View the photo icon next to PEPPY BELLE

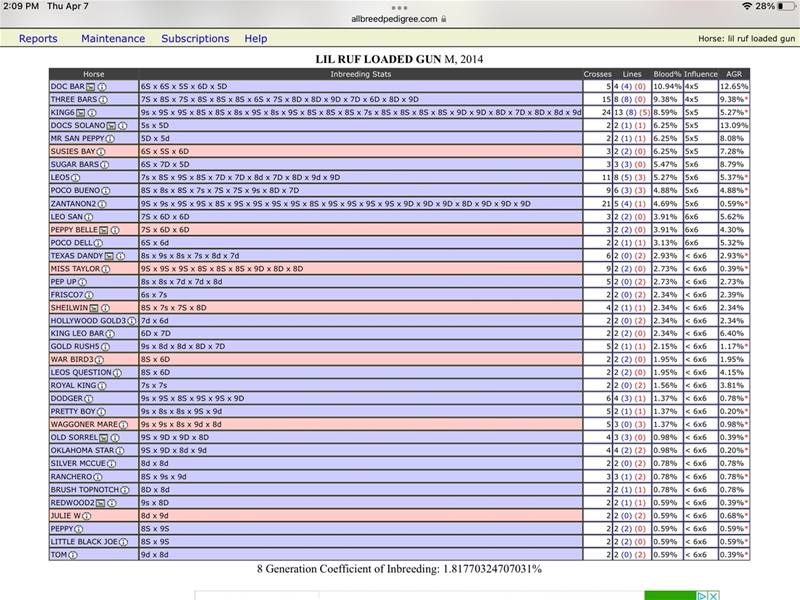pyautogui.click(x=104, y=230)
